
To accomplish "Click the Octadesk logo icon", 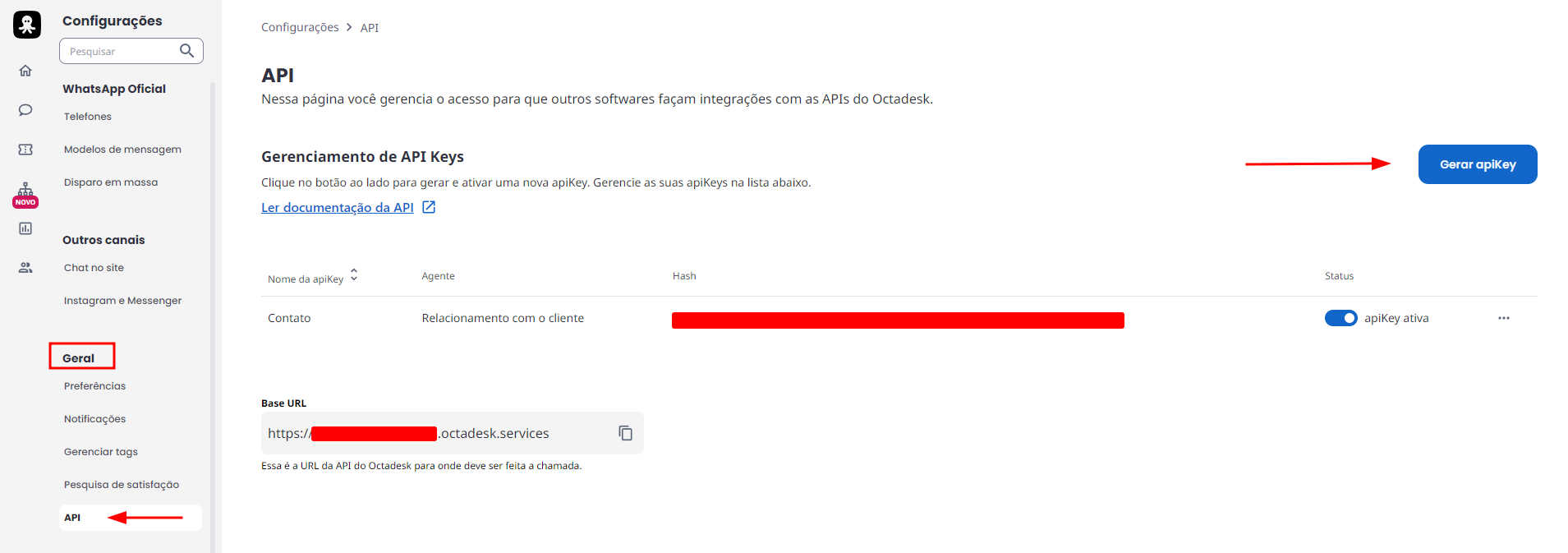I will tap(27, 24).
